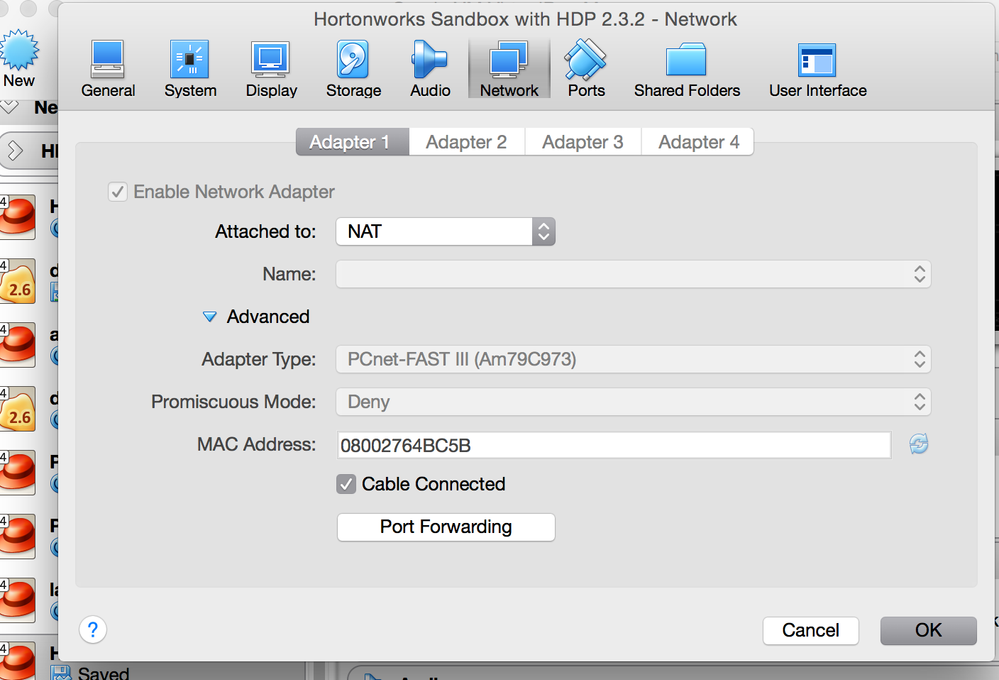Screen dimensions: 999x680
Task: Open the User Interface settings pane
Action: pyautogui.click(x=817, y=69)
